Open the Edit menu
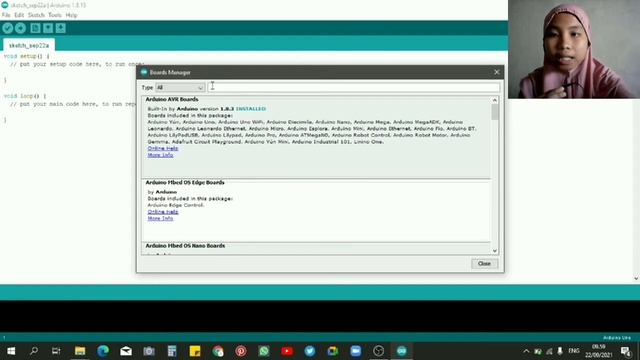 coord(19,15)
